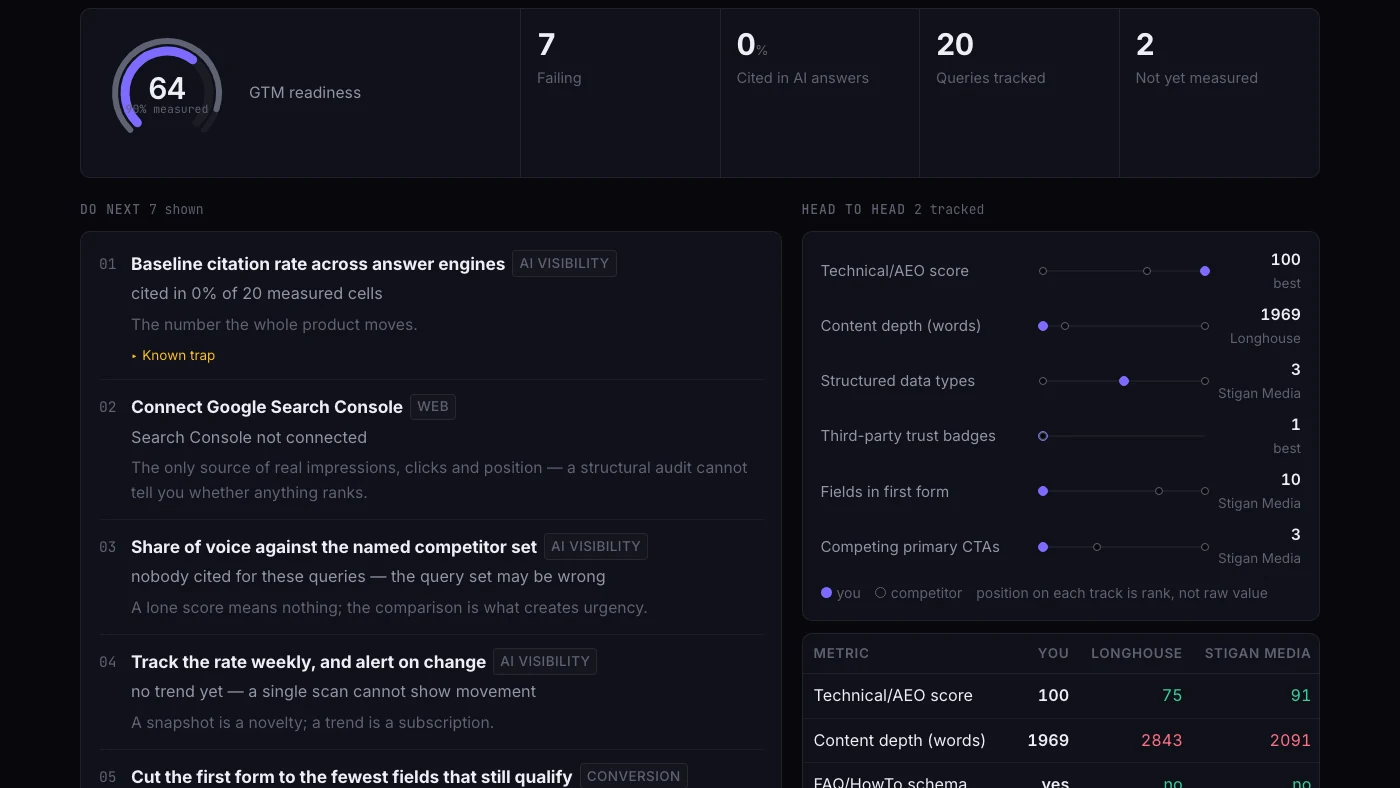Click your purple marker on Content depth track
This screenshot has width=1400, height=788.
click(x=1043, y=326)
